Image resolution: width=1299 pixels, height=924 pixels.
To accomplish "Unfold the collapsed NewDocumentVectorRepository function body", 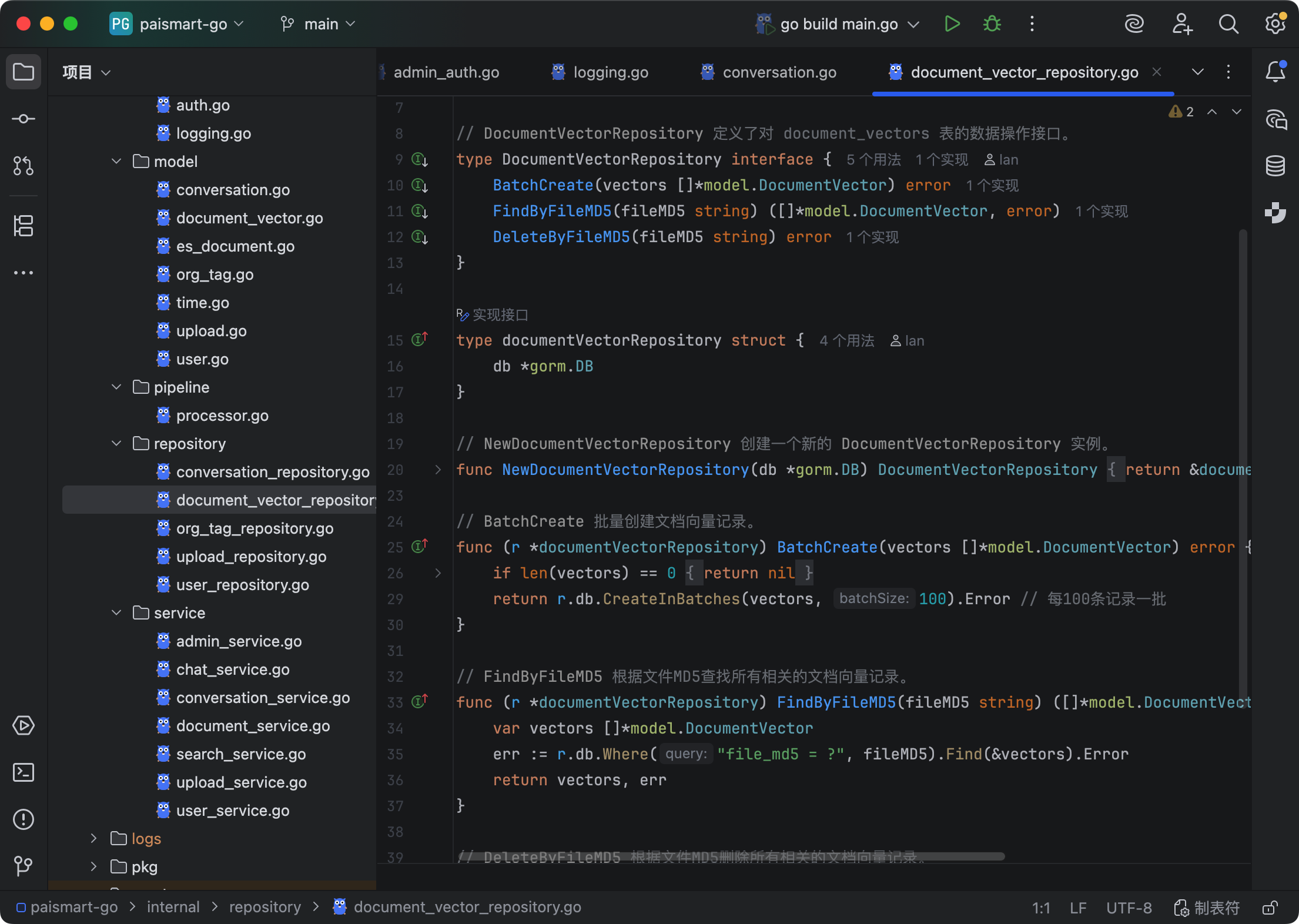I will (x=438, y=470).
